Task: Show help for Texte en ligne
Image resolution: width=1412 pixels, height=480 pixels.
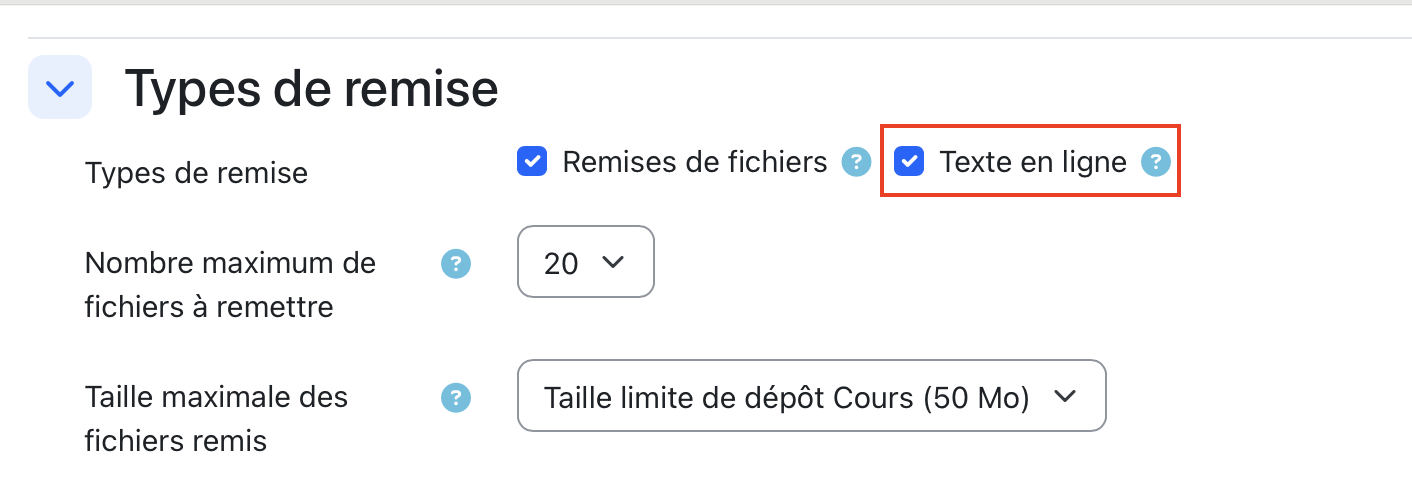Action: [1156, 161]
